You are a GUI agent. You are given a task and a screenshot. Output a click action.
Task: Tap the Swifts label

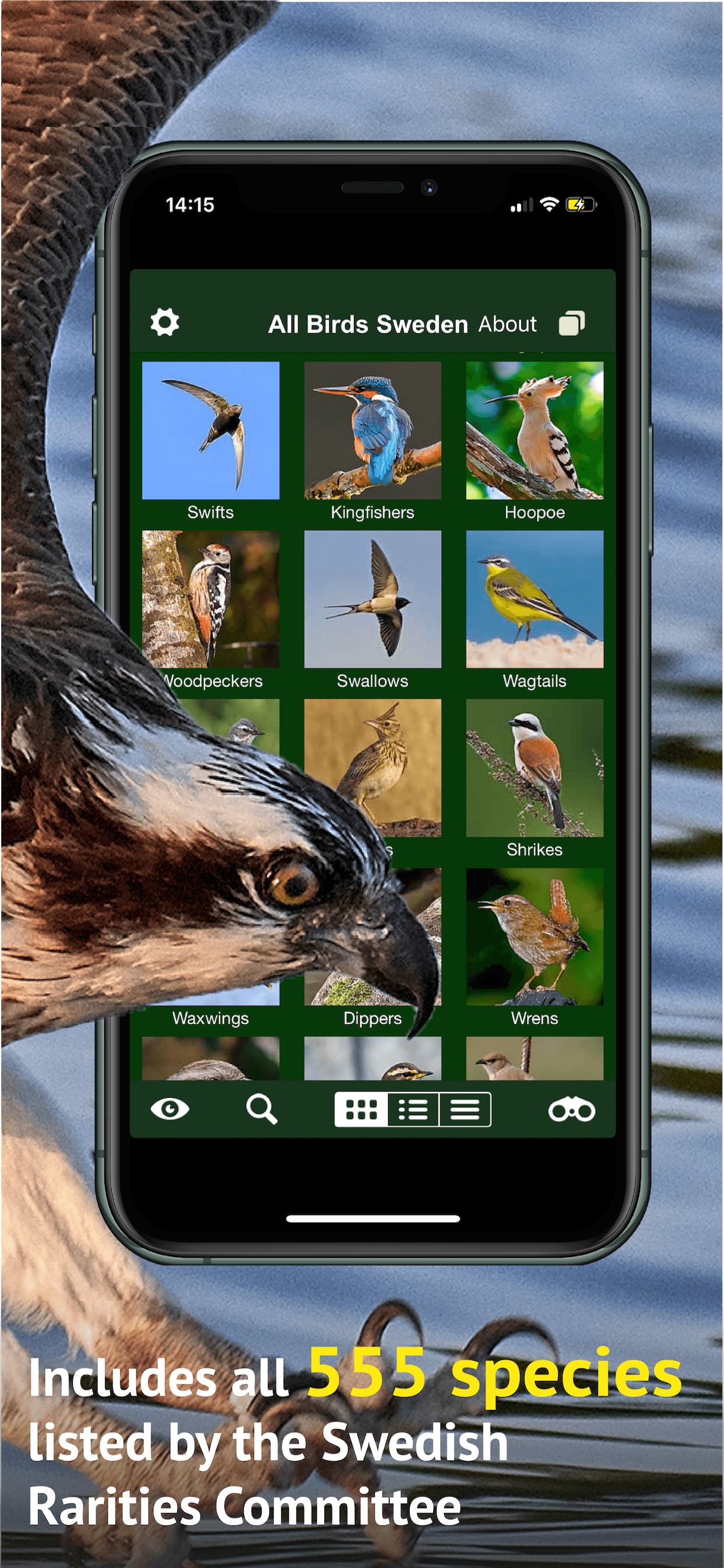pyautogui.click(x=210, y=513)
